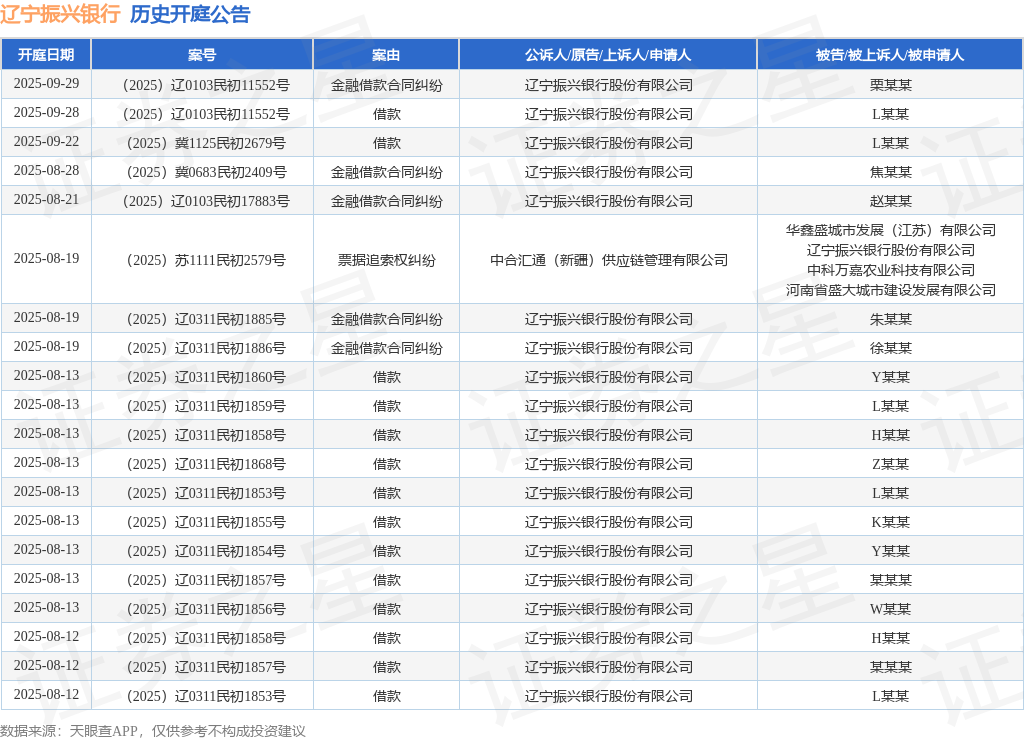Click the heading 历史开庭公告
Screen dimensions: 1024x740
point(190,14)
